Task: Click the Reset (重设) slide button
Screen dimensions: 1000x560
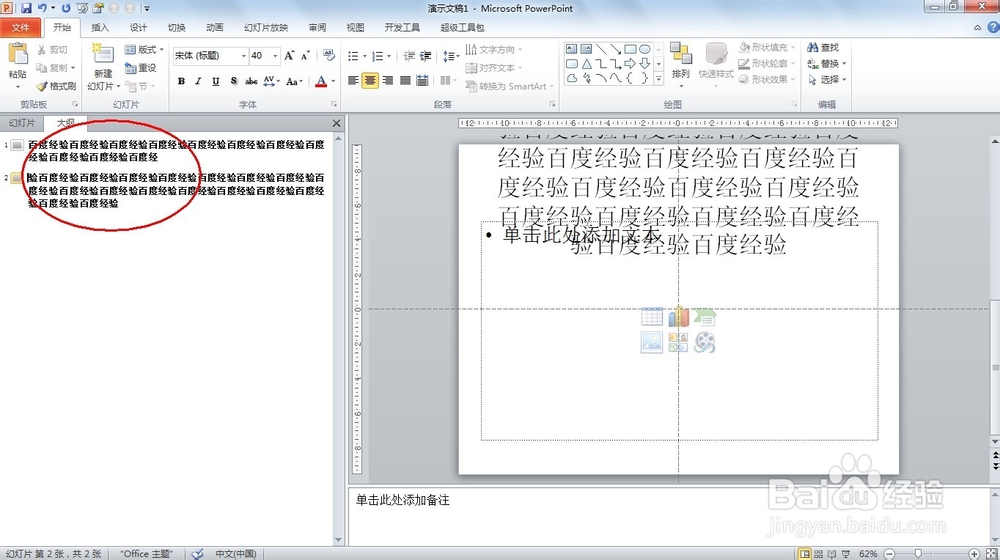Action: click(x=140, y=68)
